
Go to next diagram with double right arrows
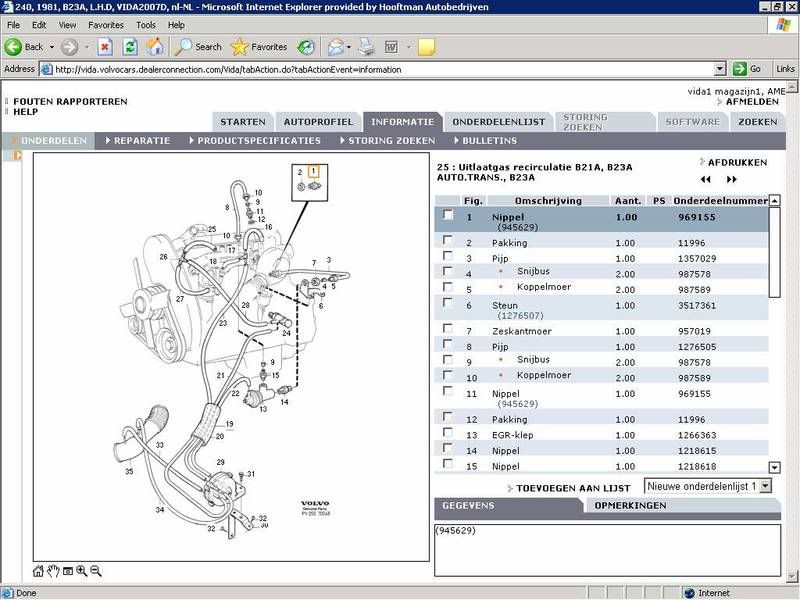732,180
